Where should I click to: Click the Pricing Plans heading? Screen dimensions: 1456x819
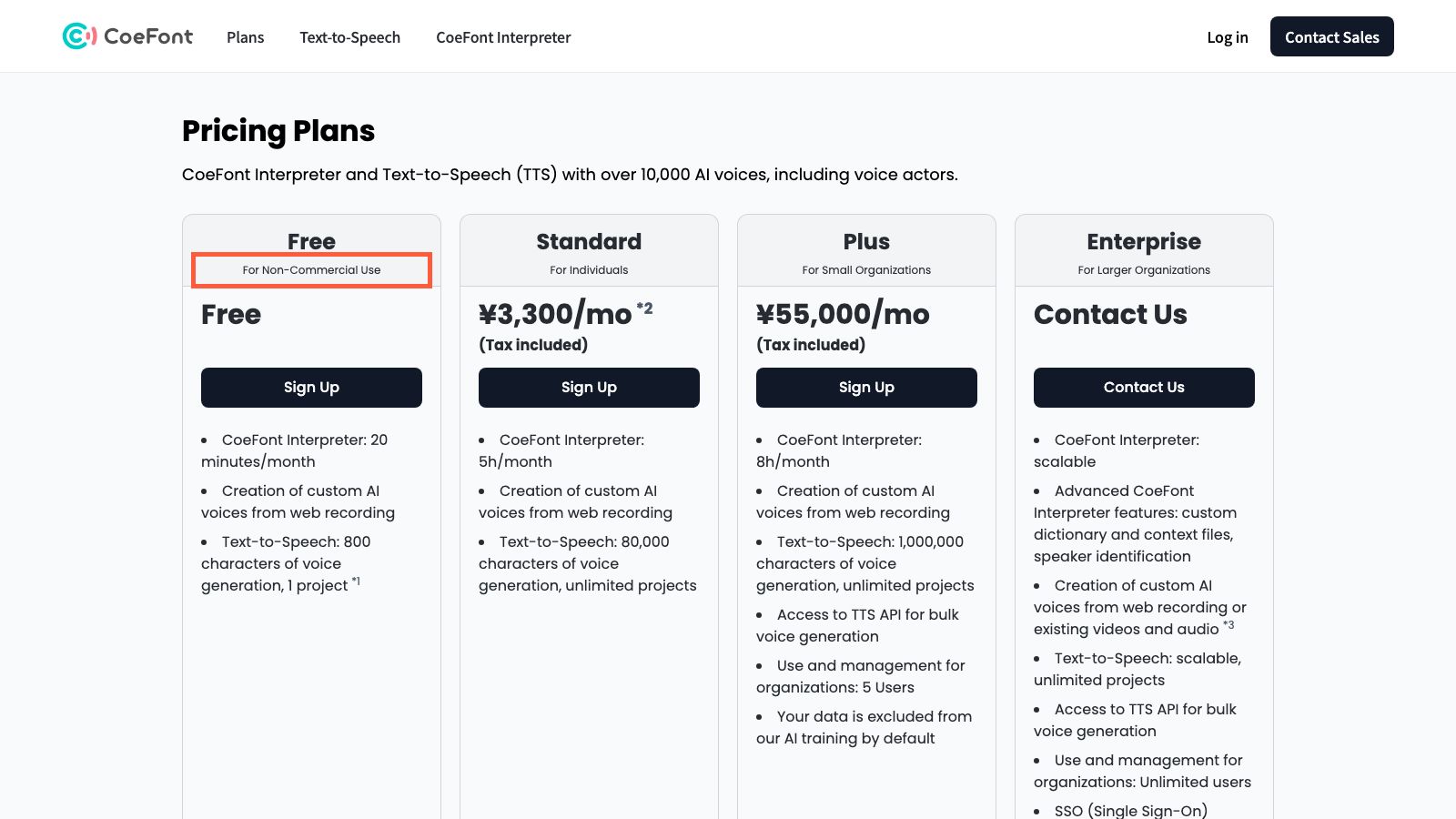click(x=278, y=131)
